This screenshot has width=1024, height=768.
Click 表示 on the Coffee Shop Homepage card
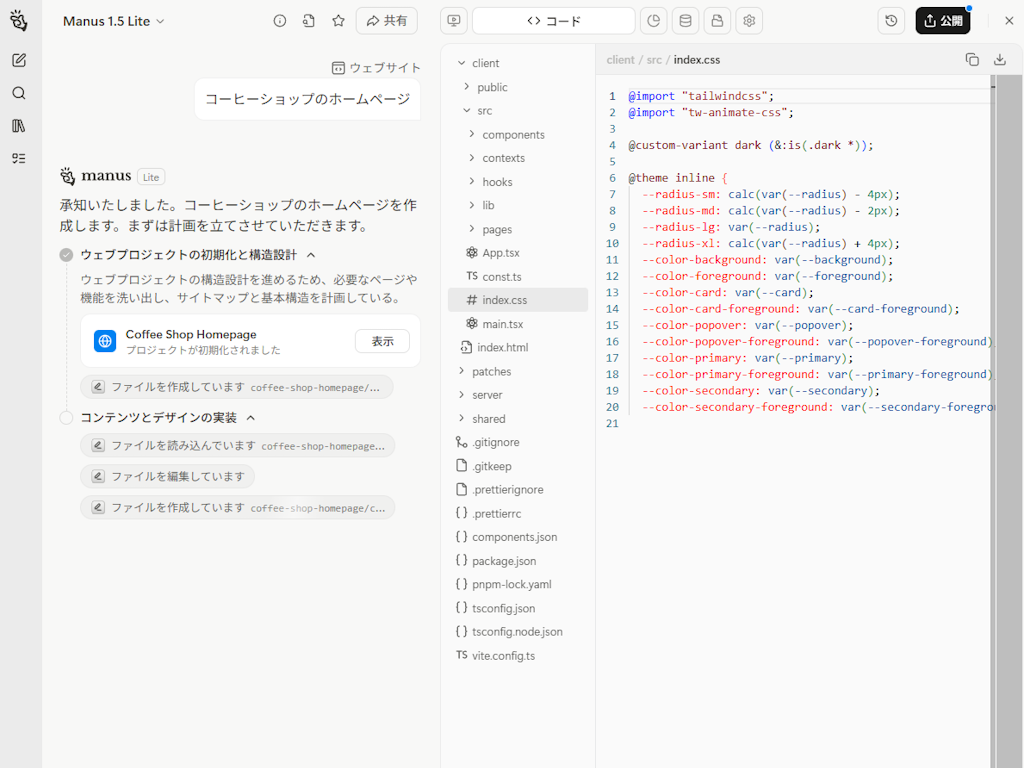381,340
